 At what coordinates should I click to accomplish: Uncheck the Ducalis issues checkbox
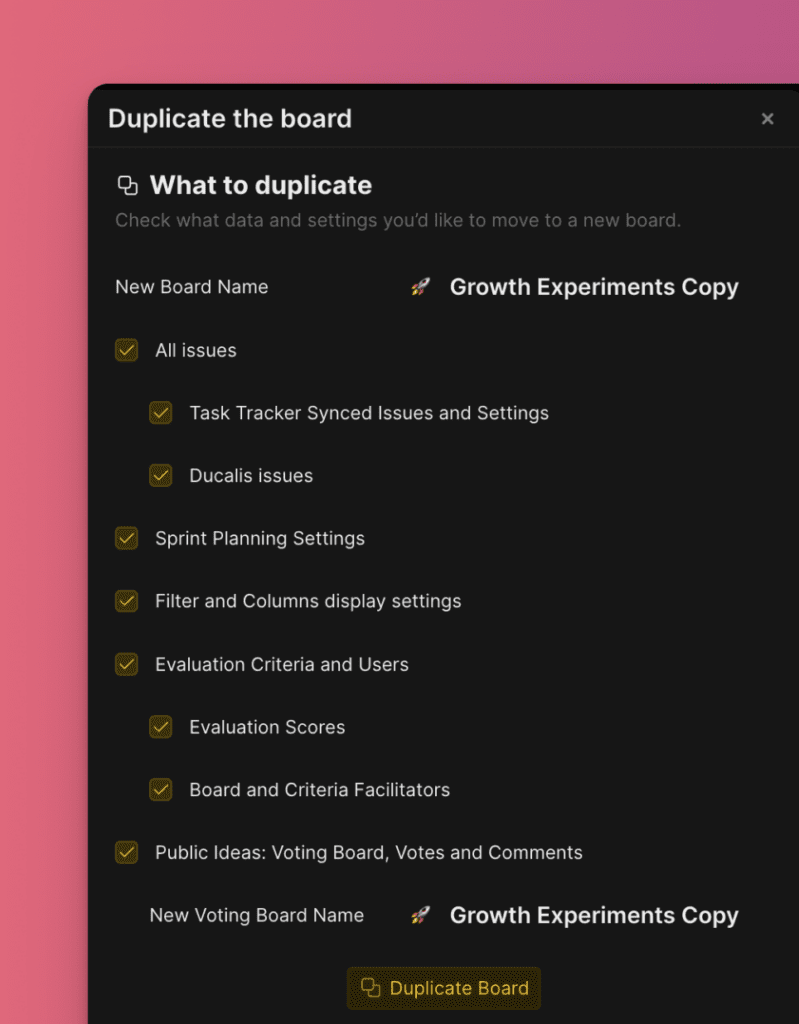pyautogui.click(x=161, y=476)
